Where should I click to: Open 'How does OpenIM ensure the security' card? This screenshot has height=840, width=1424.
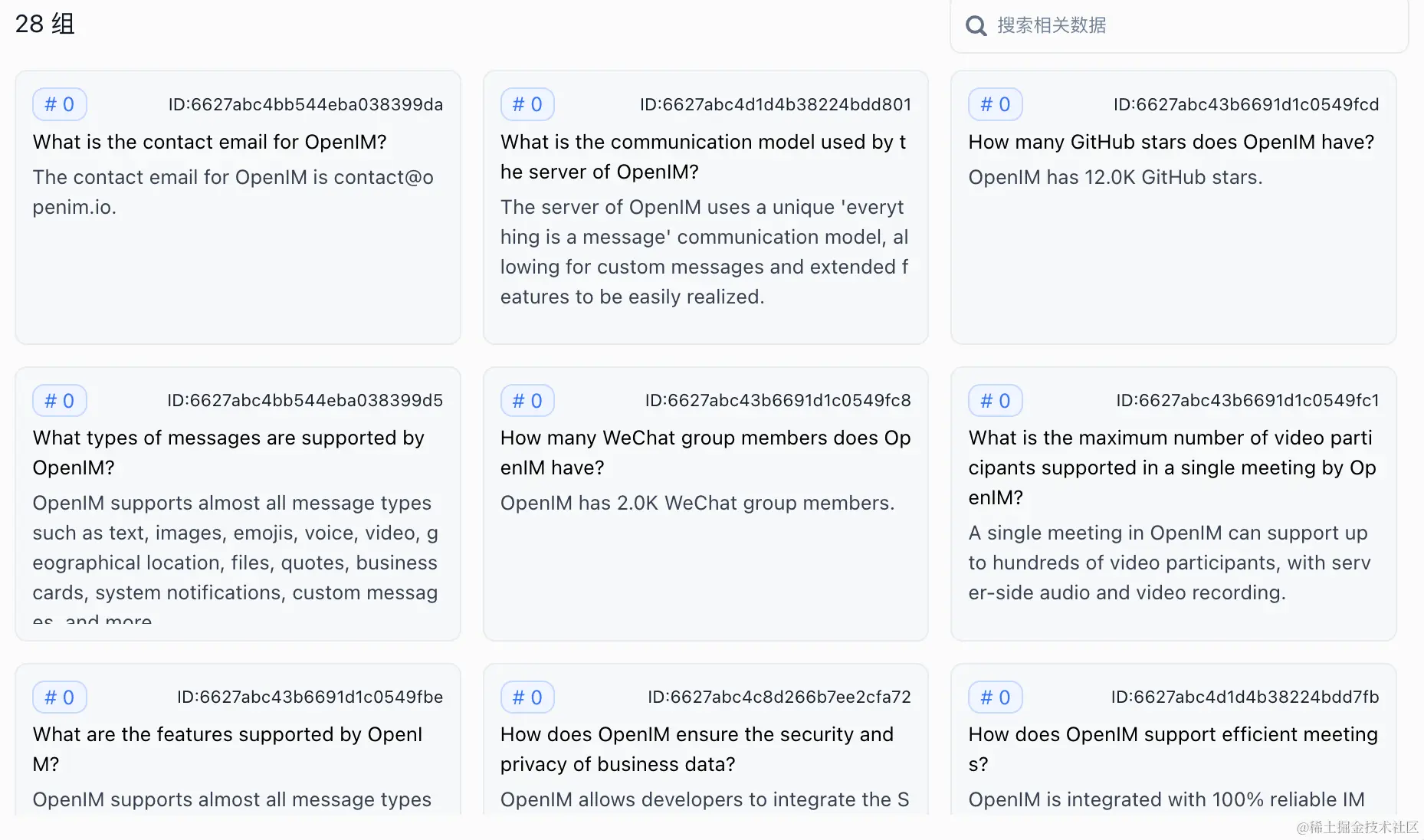[x=706, y=740]
